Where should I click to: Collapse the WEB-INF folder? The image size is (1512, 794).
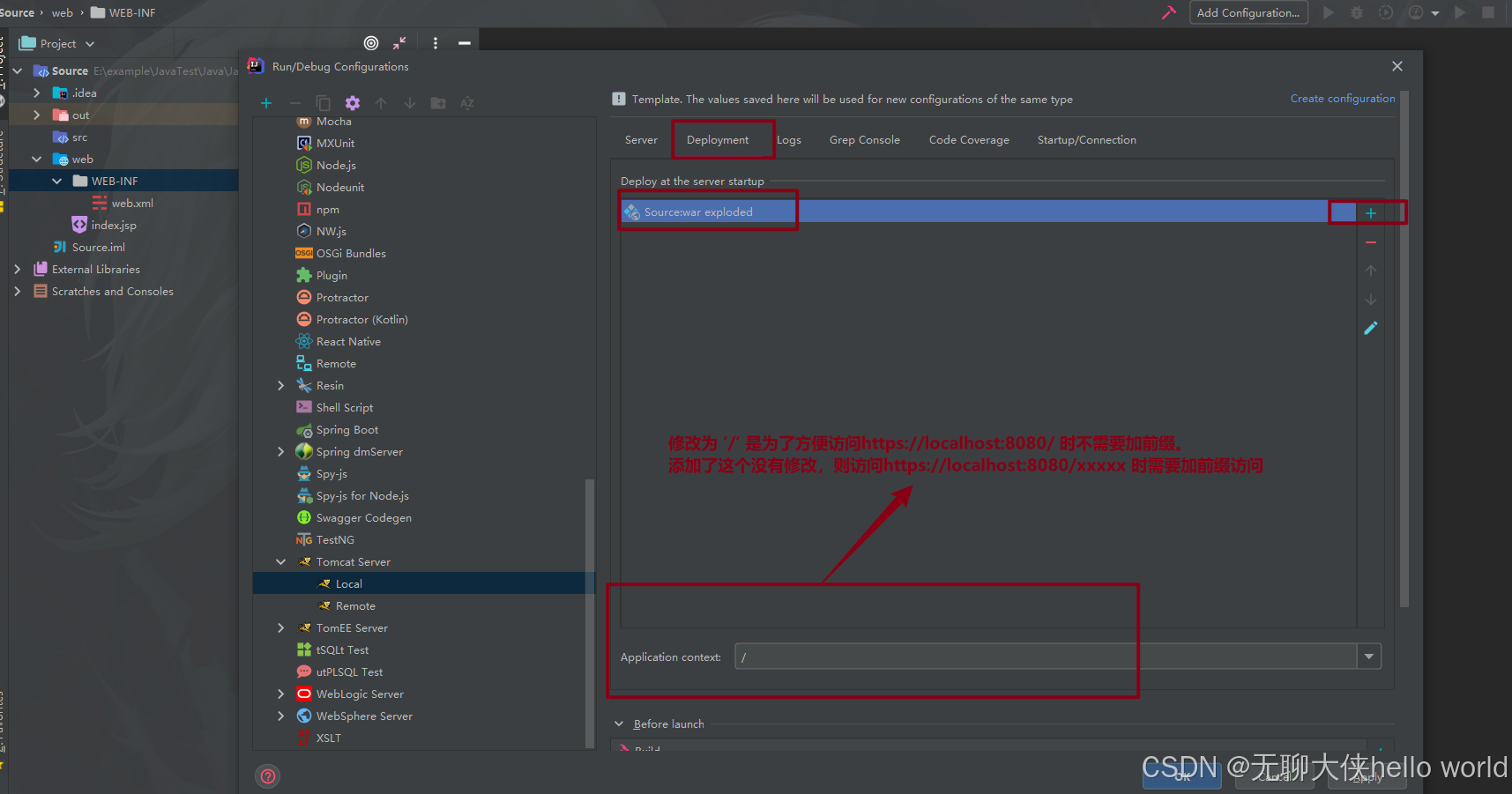click(x=57, y=182)
